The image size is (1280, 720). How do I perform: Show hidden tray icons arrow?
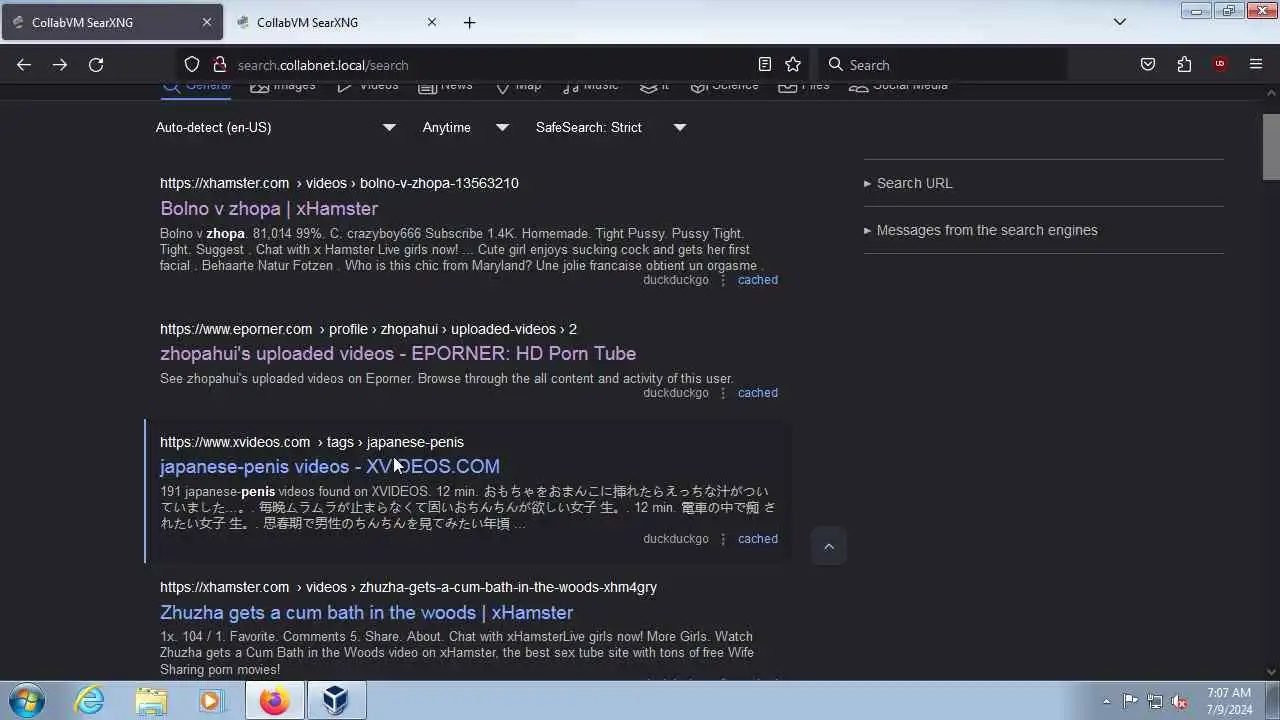pyautogui.click(x=1106, y=701)
